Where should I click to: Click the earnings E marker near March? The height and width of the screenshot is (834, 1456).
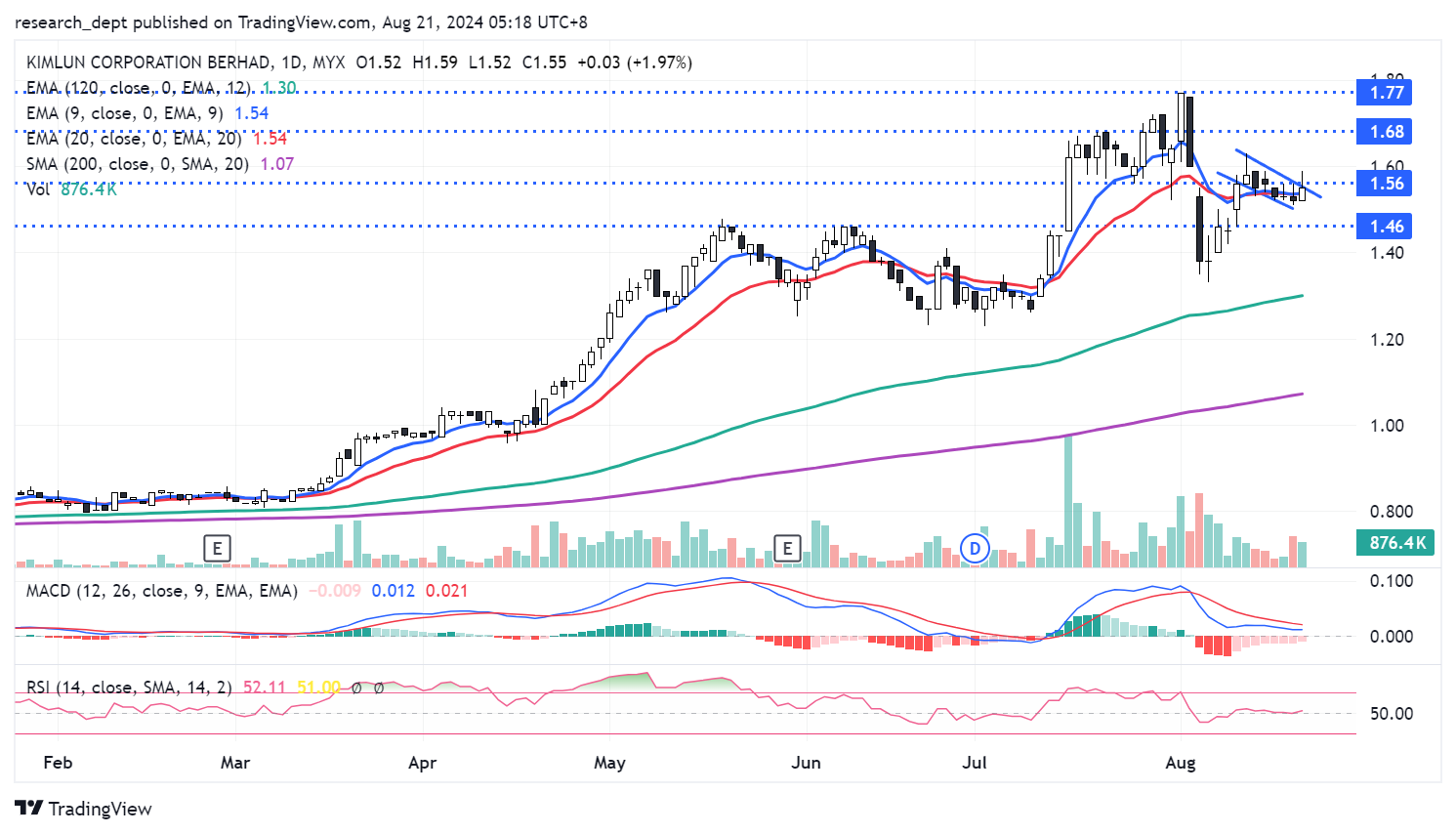tap(217, 548)
